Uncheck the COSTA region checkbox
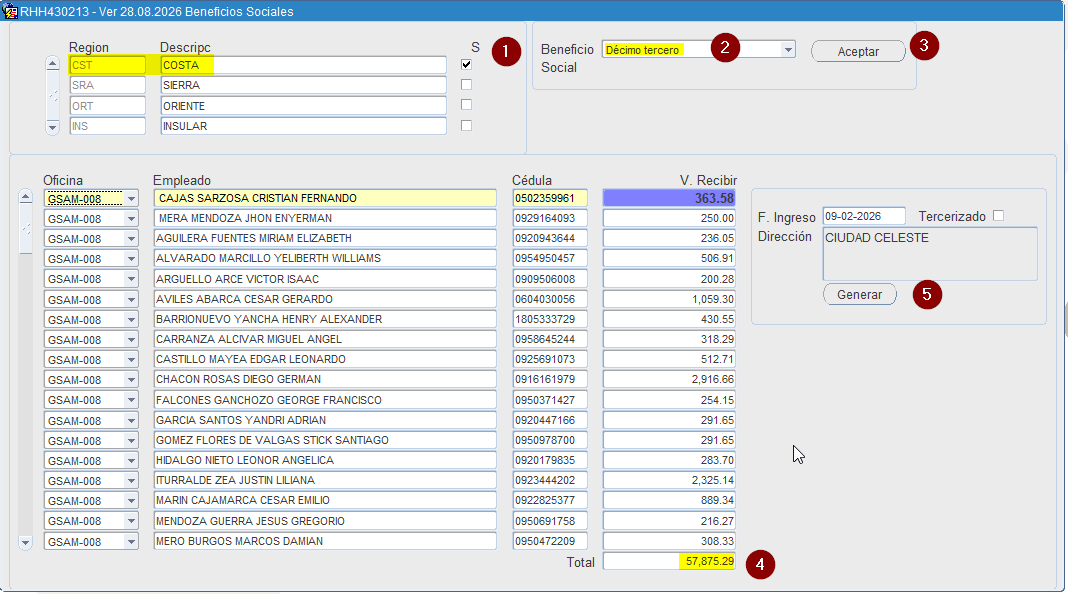This screenshot has width=1068, height=594. click(467, 65)
